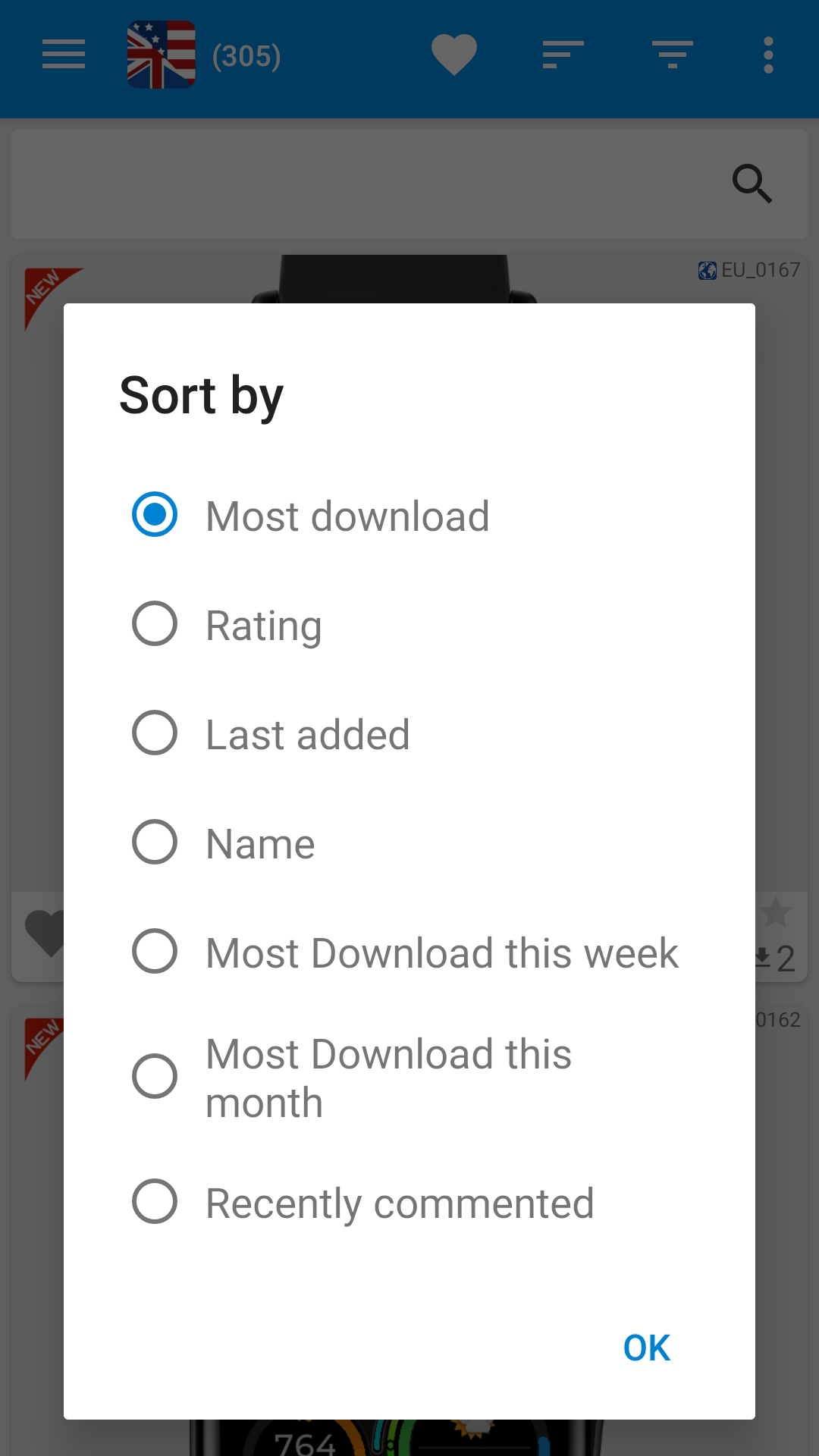Image resolution: width=819 pixels, height=1456 pixels.
Task: Select the Rating sort option
Action: (155, 624)
